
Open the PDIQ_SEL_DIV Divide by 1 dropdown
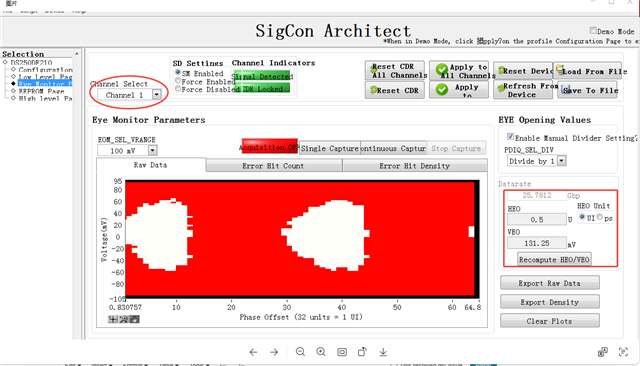point(562,161)
